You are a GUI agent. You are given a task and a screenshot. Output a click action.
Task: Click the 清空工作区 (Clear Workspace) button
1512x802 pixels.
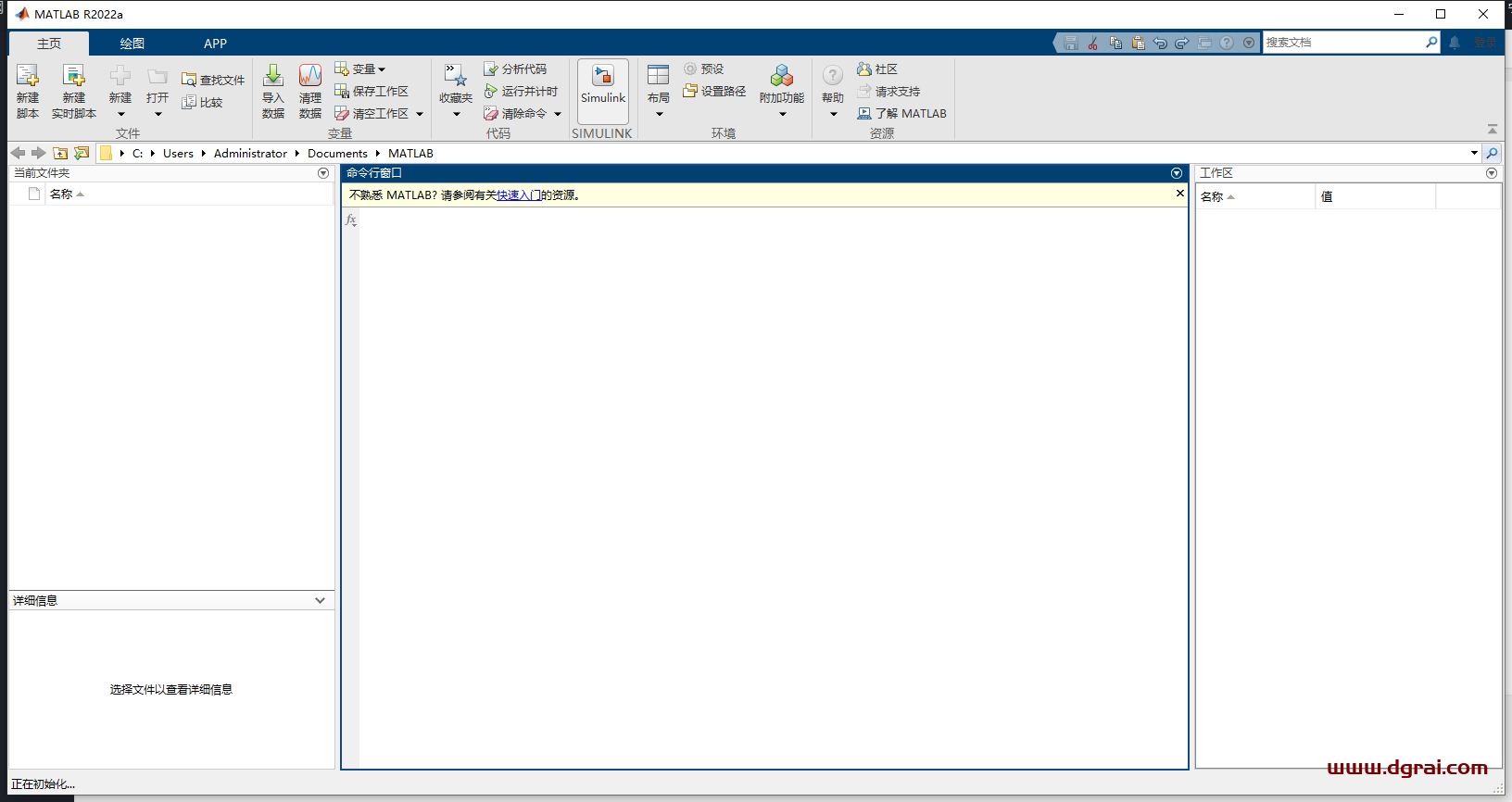point(372,114)
